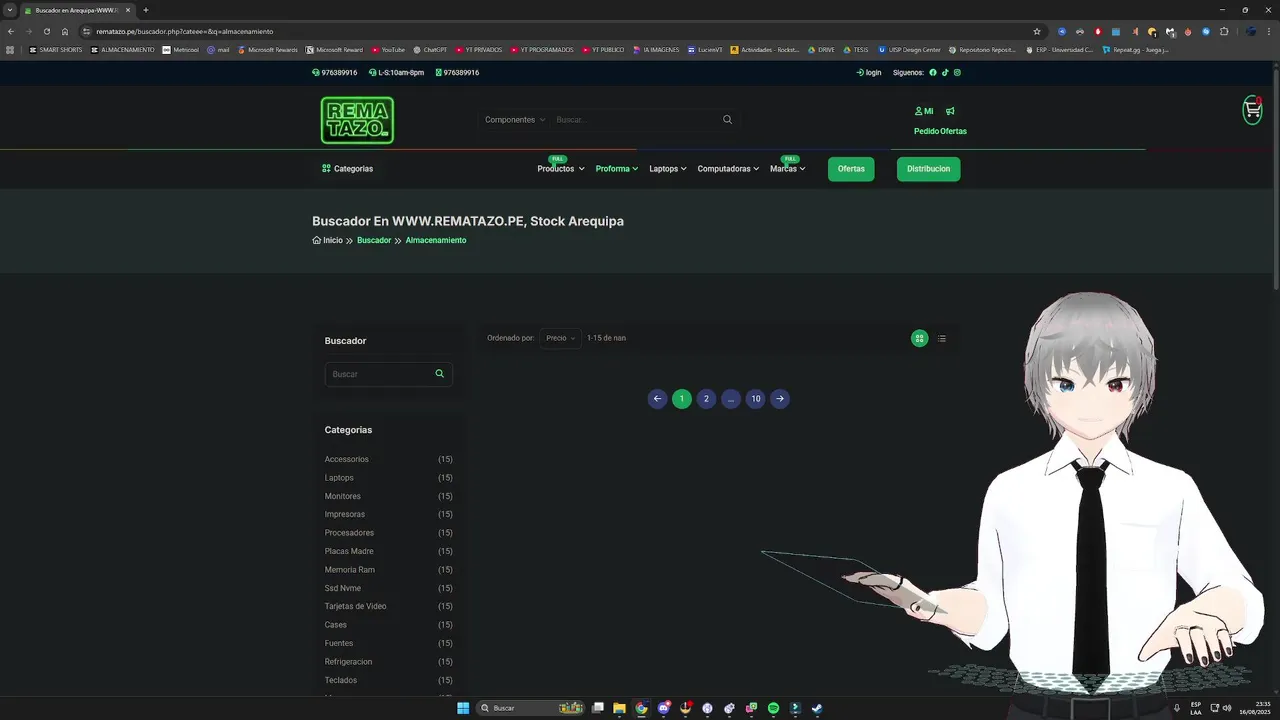
Task: Go to next page arrow
Action: 780,399
